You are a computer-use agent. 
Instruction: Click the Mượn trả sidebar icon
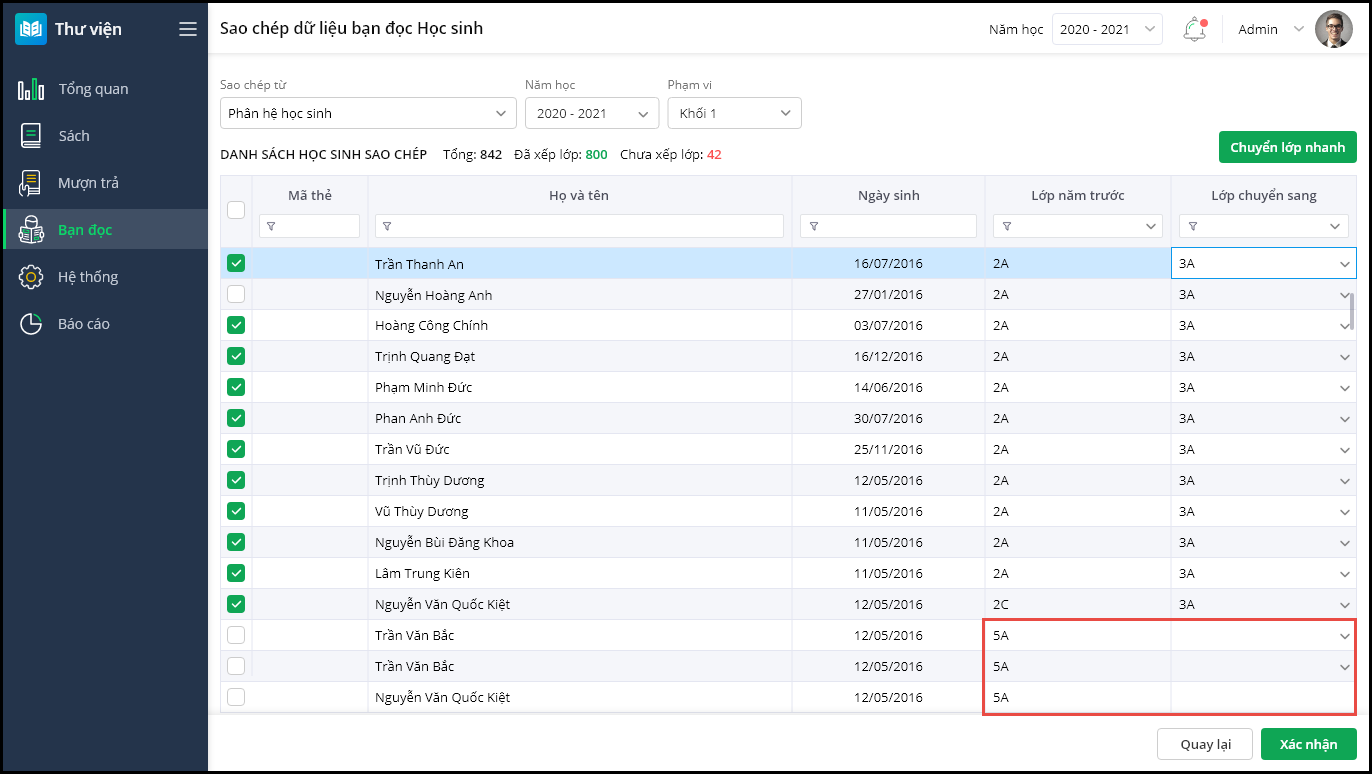[31, 183]
